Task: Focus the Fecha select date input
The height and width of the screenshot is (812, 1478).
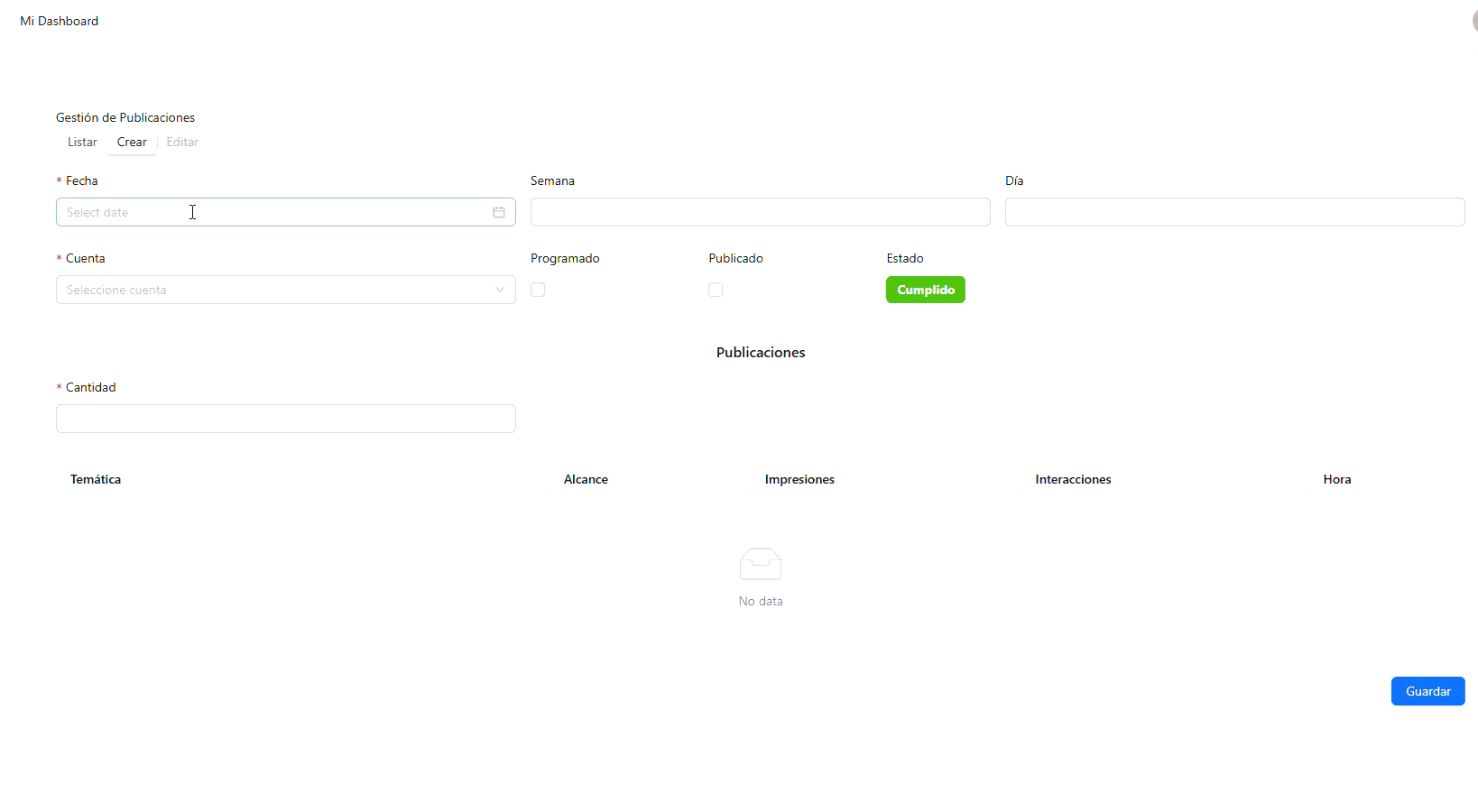Action: pyautogui.click(x=286, y=212)
